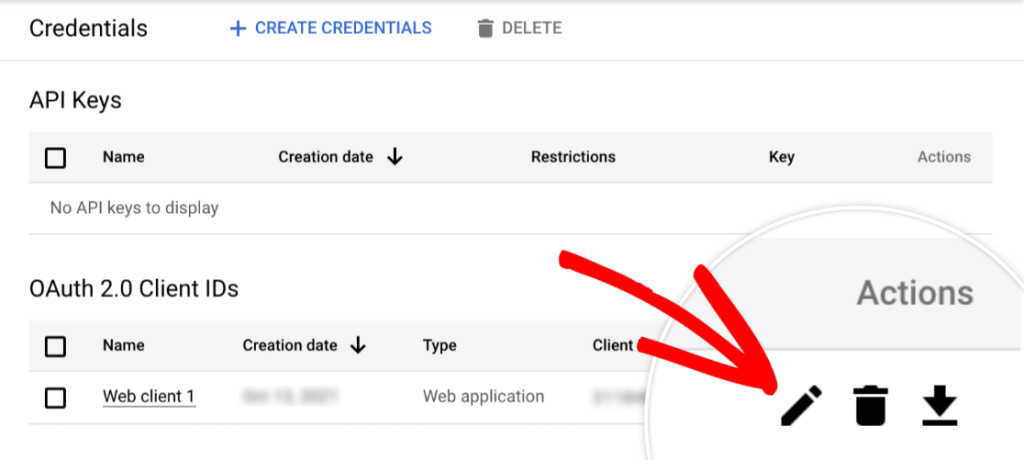
Task: Open the Create Credentials menu
Action: point(331,28)
